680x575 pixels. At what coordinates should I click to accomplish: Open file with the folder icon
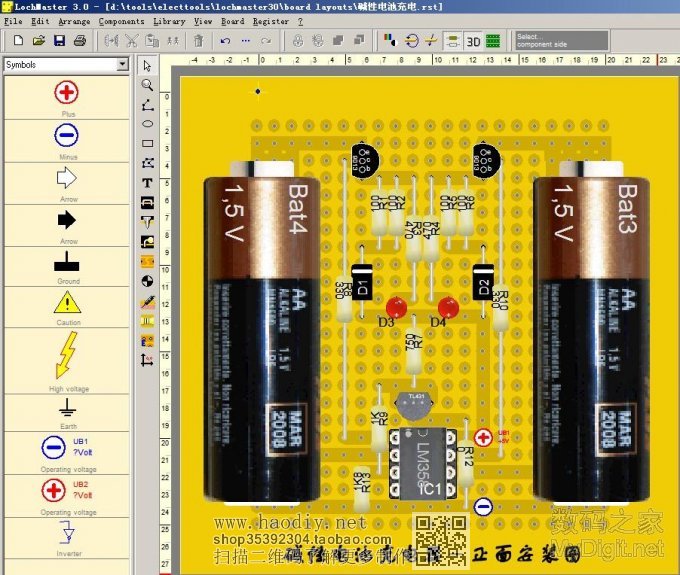tap(39, 41)
